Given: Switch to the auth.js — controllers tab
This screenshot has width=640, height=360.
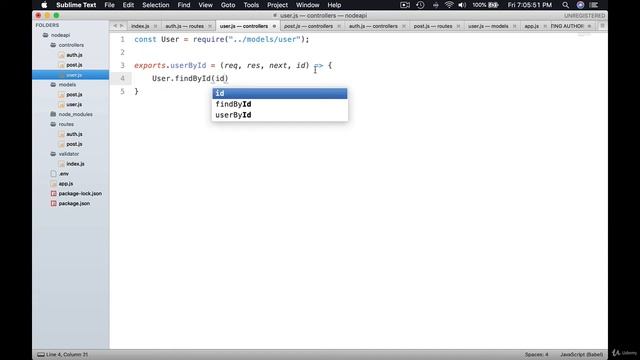Looking at the screenshot, I should pyautogui.click(x=373, y=26).
